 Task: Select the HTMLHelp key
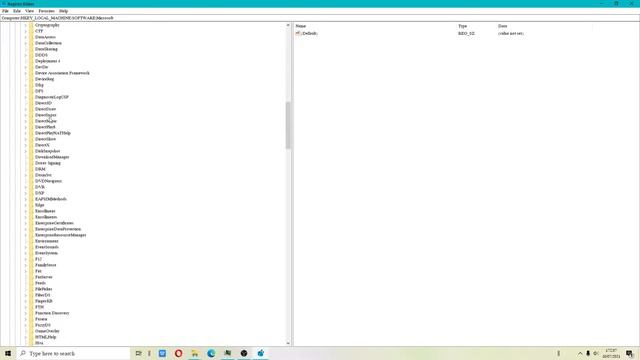pos(45,337)
